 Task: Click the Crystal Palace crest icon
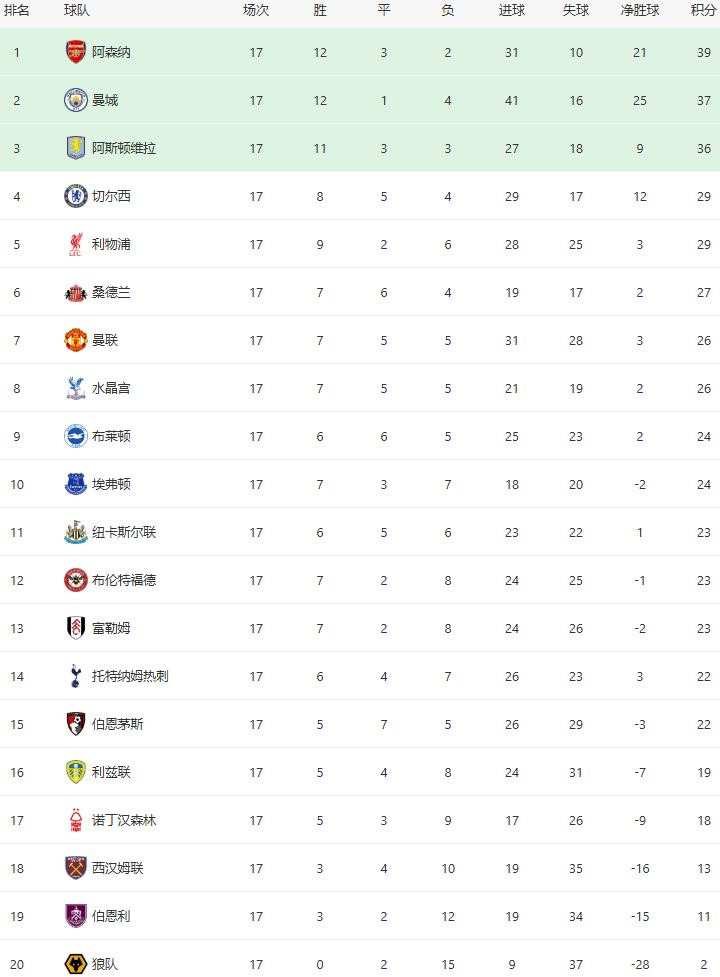point(76,388)
